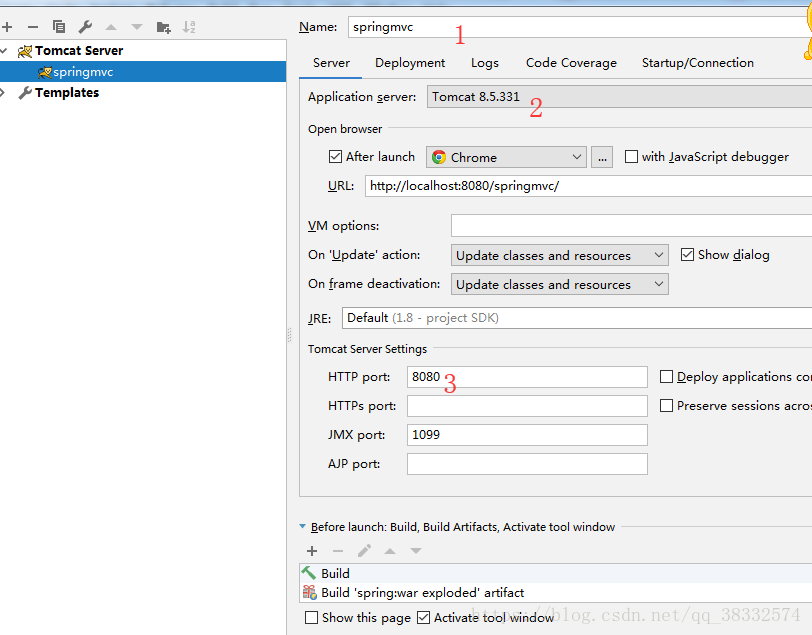
Task: Collapse the Before launch section
Action: point(302,527)
